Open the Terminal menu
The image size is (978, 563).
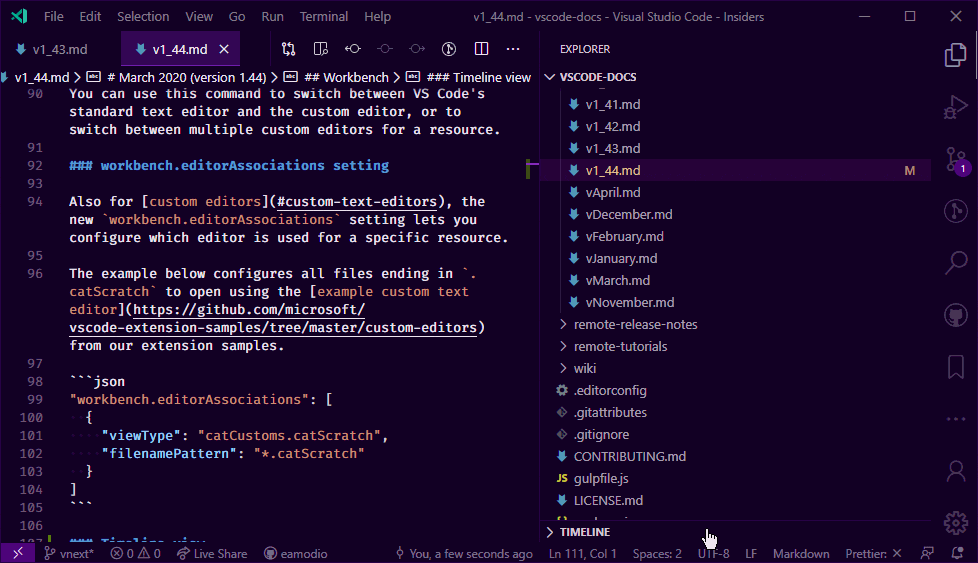coord(323,17)
